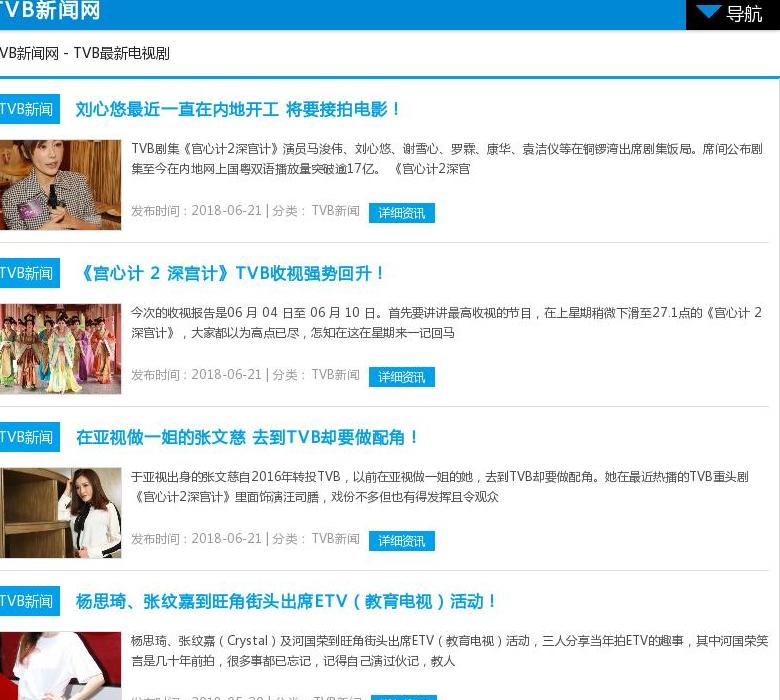
Task: Click category TVB新闻 in 张文慈 article meta
Action: coord(335,539)
